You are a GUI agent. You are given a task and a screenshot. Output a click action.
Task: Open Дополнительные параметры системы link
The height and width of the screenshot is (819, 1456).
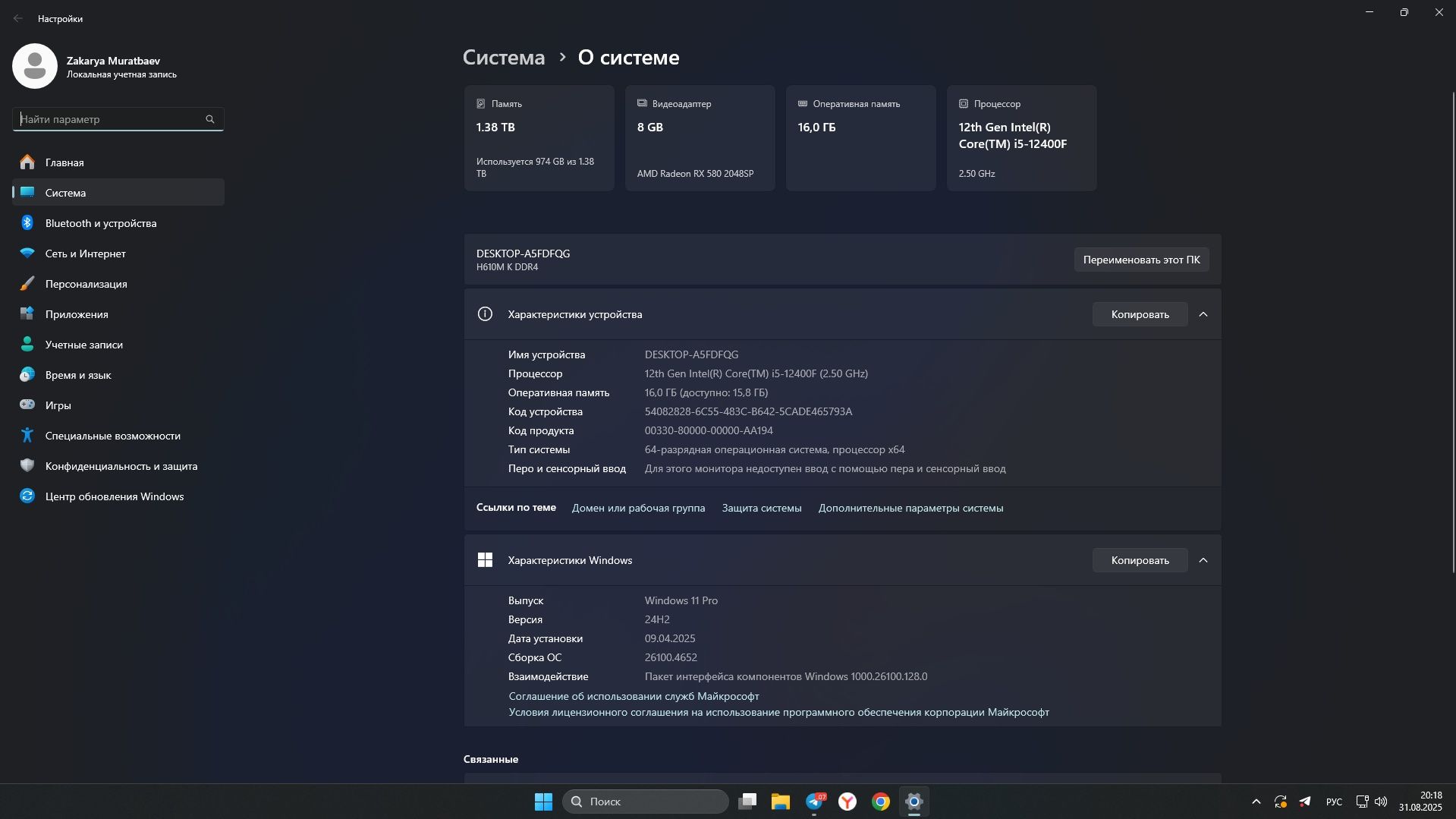[x=910, y=508]
